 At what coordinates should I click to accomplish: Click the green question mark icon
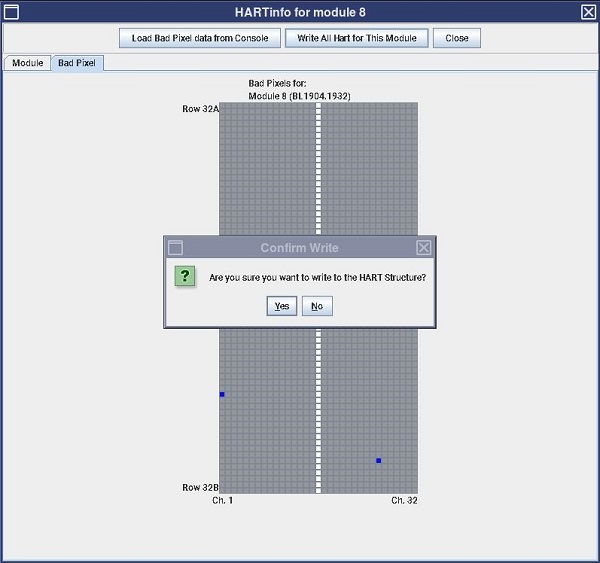point(185,276)
